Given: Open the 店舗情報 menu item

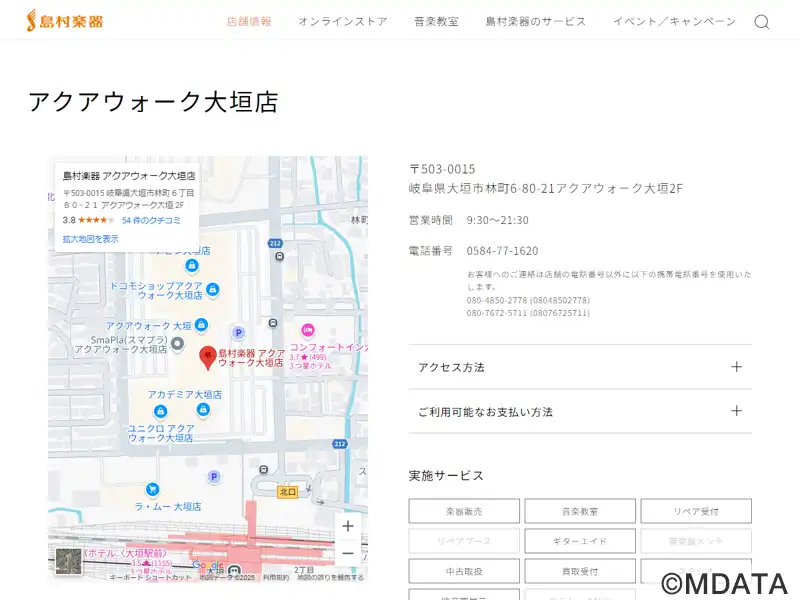Looking at the screenshot, I should pyautogui.click(x=249, y=21).
